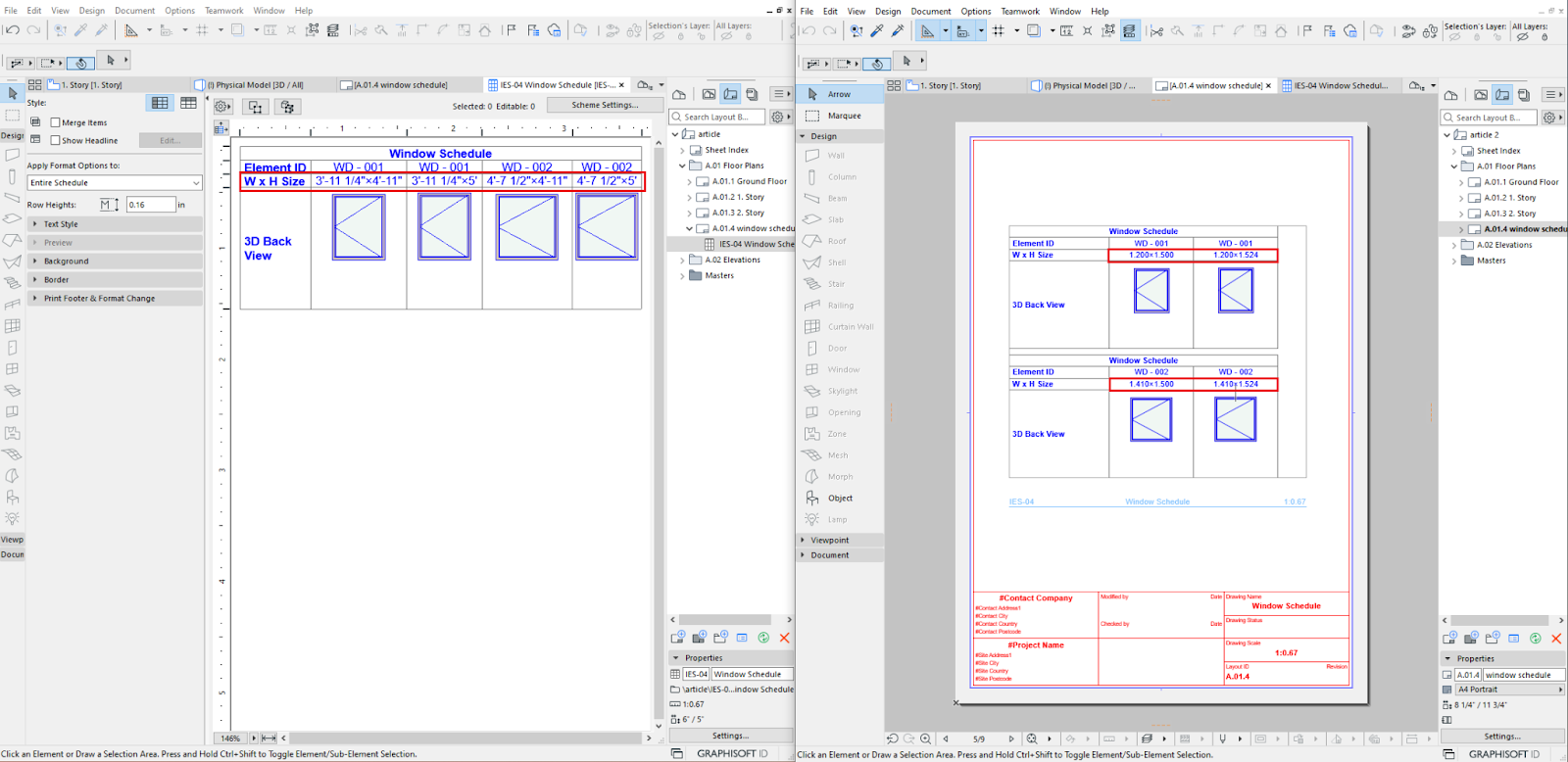Screen dimensions: 1568x762
Task: Select A.02 Elevations in the right navigator
Action: tap(1504, 245)
